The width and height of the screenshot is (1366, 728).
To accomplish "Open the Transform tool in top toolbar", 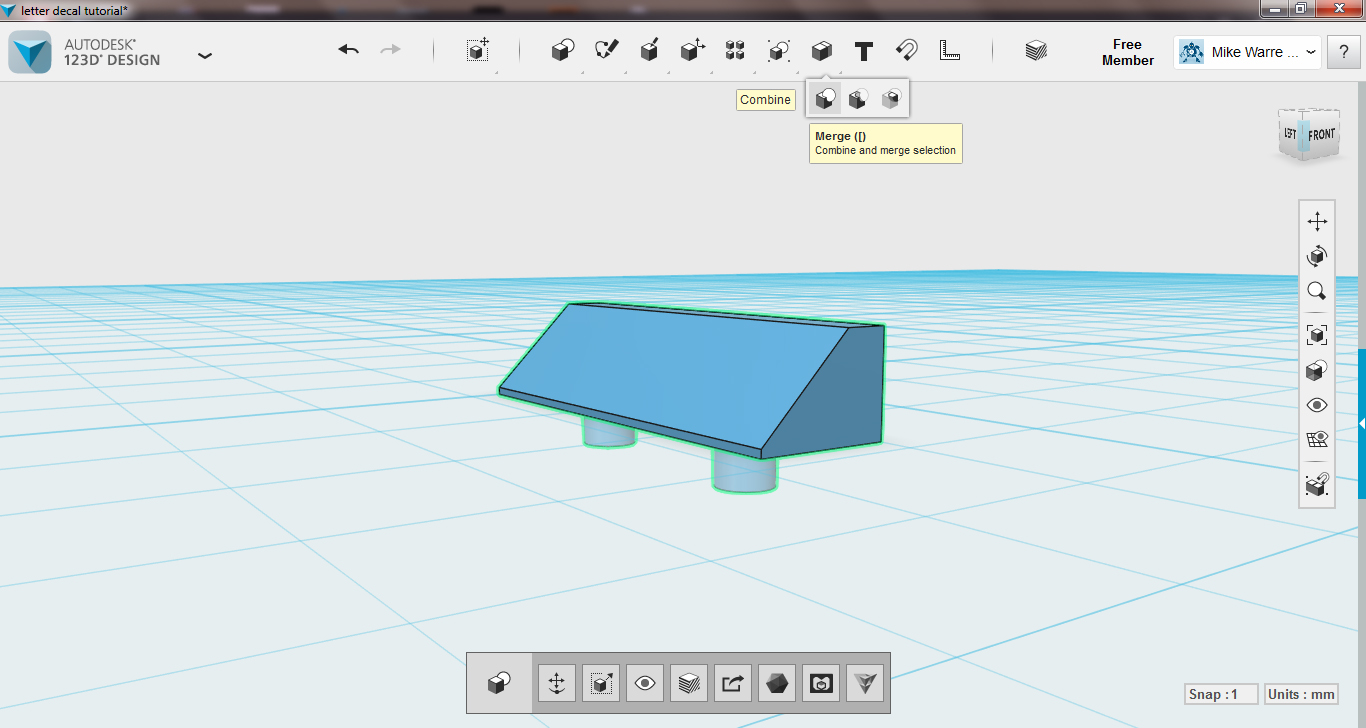I will click(x=478, y=50).
